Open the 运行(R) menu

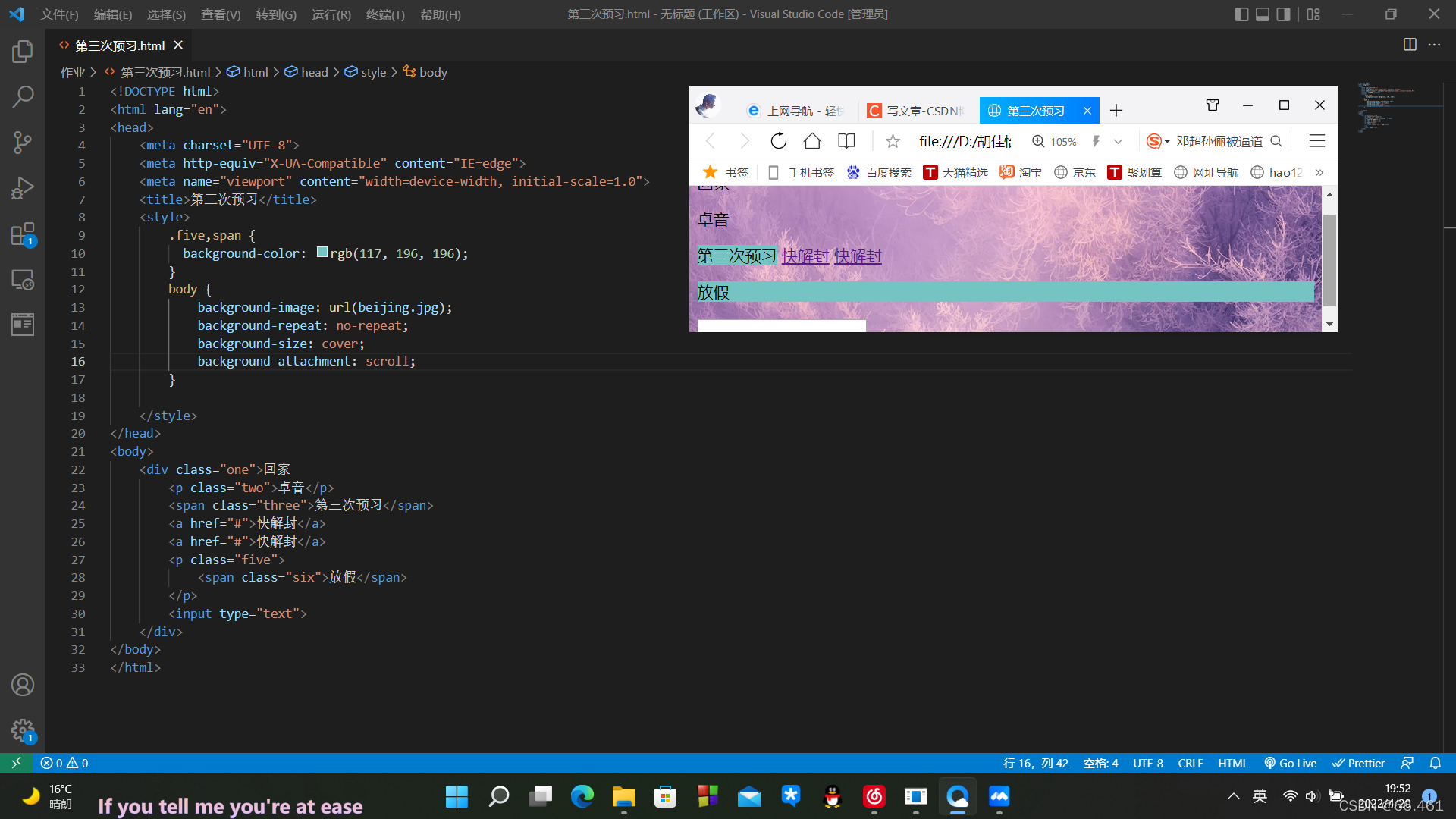[x=331, y=14]
